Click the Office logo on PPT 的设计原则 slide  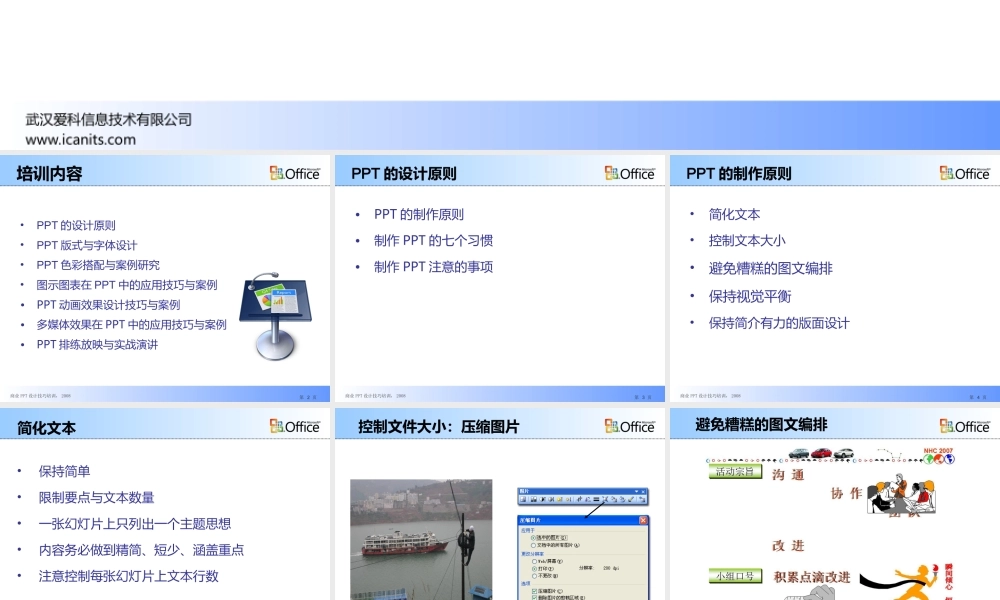tap(629, 173)
